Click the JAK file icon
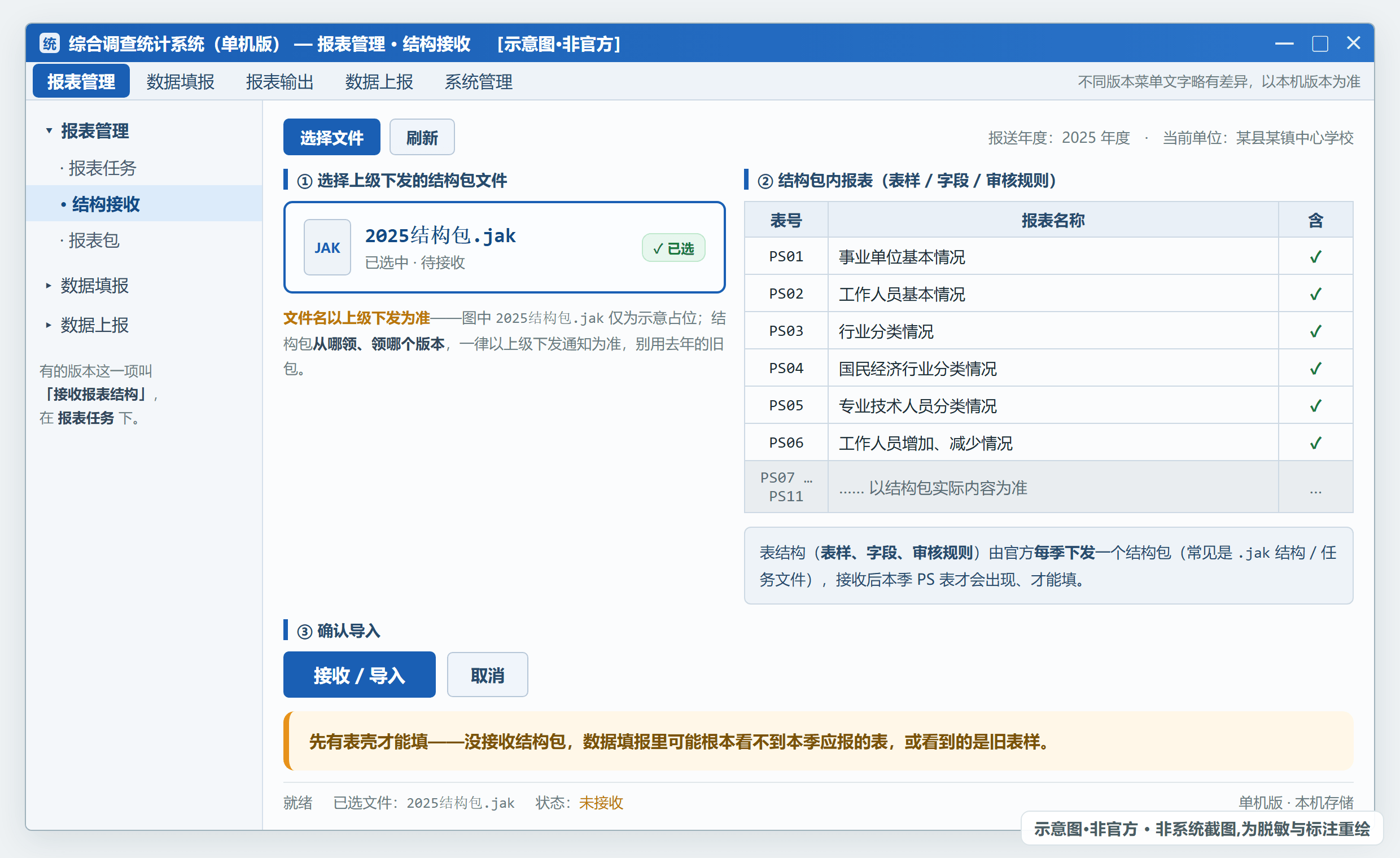The height and width of the screenshot is (858, 1400). 327,247
